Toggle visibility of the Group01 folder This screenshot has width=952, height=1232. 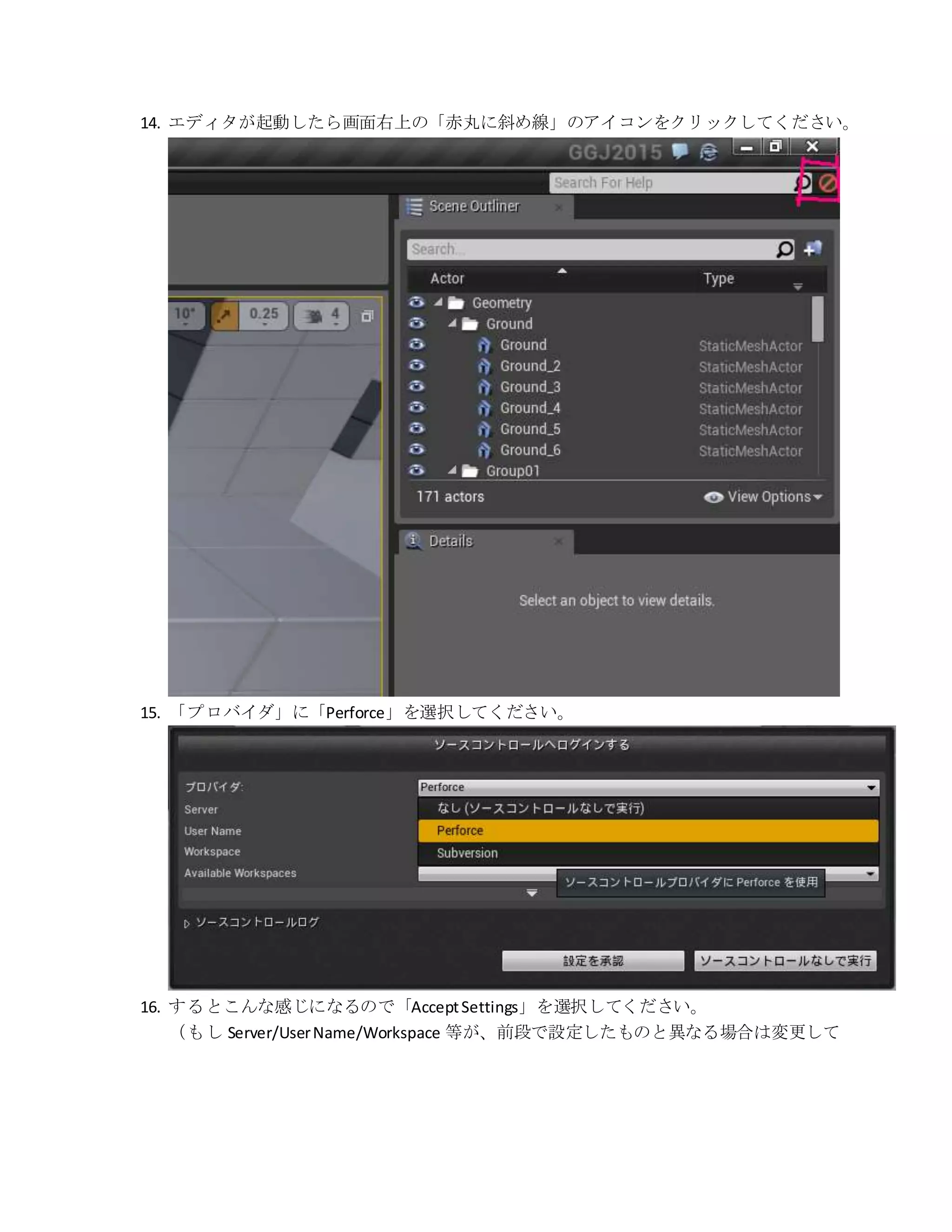click(416, 470)
